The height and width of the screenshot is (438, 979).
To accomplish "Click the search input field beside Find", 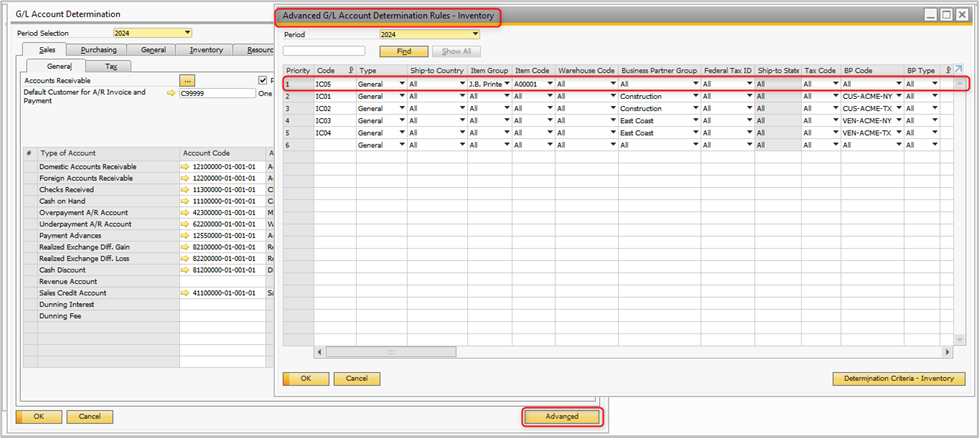I will 323,50.
